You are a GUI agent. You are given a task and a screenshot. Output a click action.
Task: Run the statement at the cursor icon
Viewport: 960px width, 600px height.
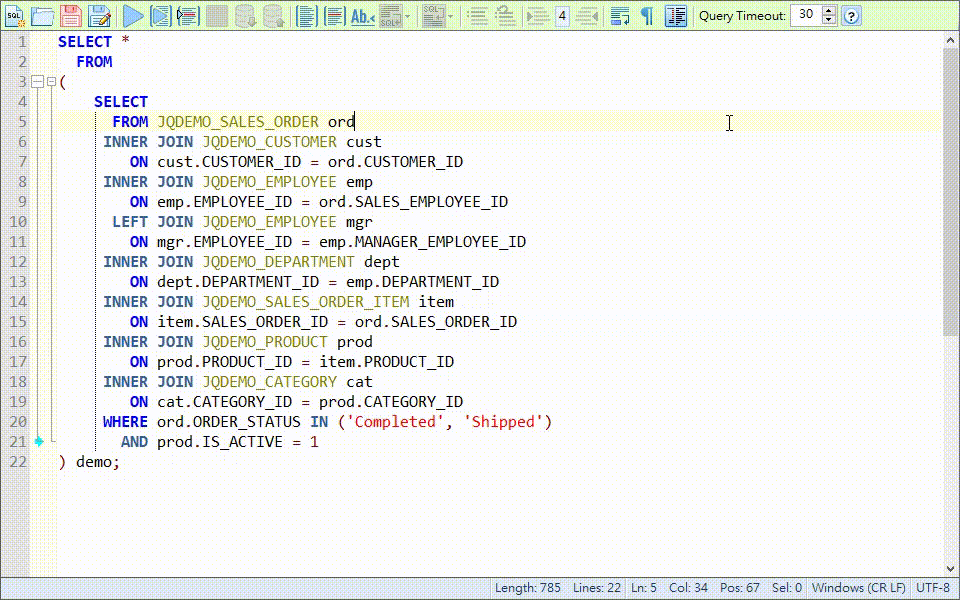point(189,16)
